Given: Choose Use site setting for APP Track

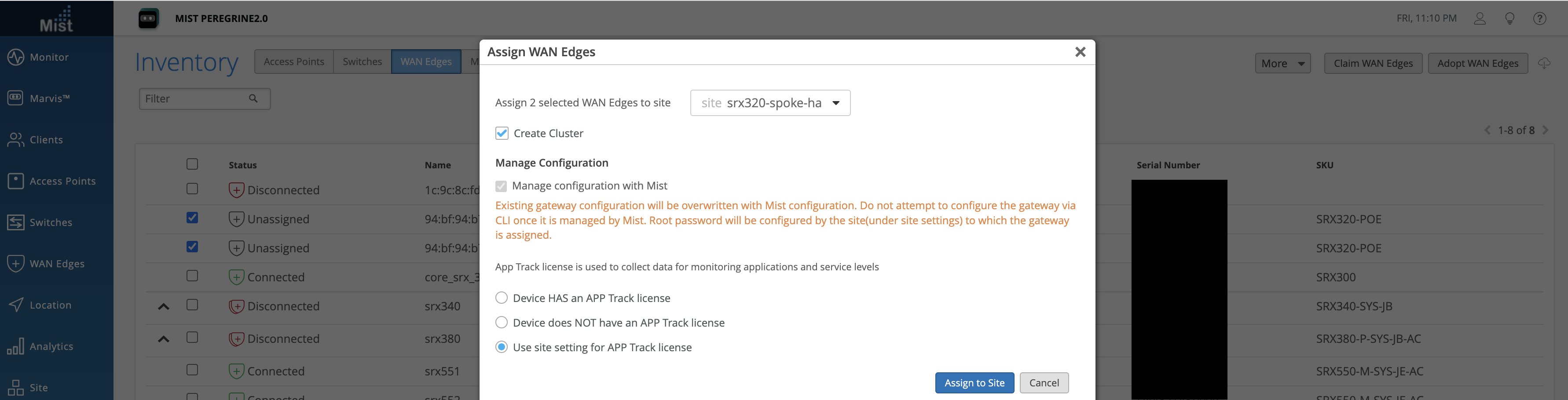Looking at the screenshot, I should click(x=502, y=347).
